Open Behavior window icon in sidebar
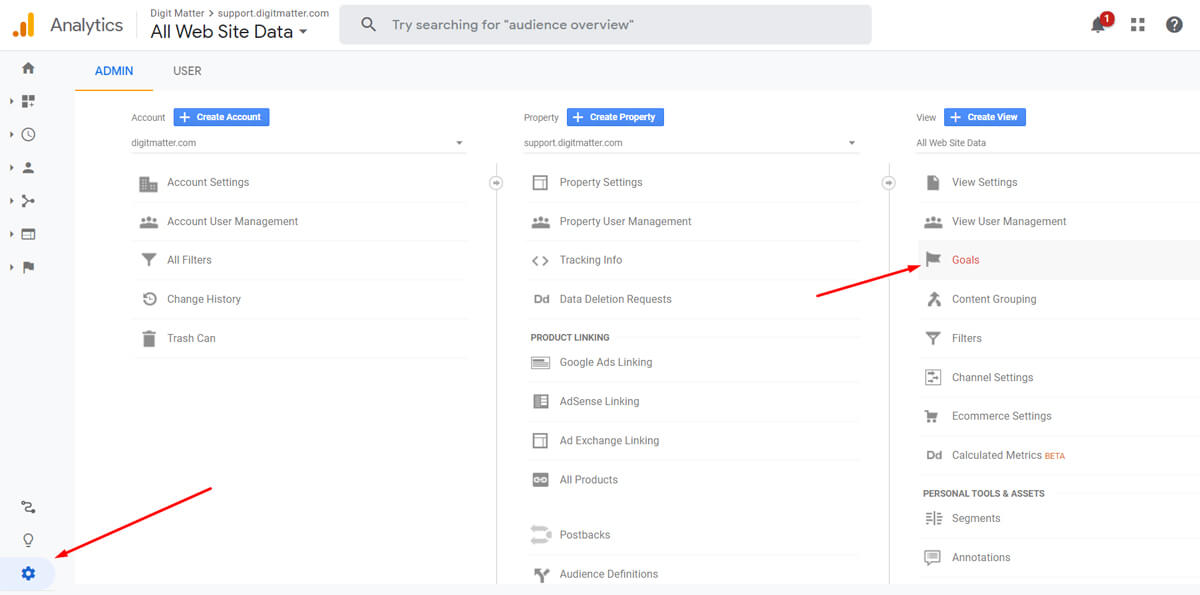Screen dimensions: 1200x595 click(x=28, y=234)
